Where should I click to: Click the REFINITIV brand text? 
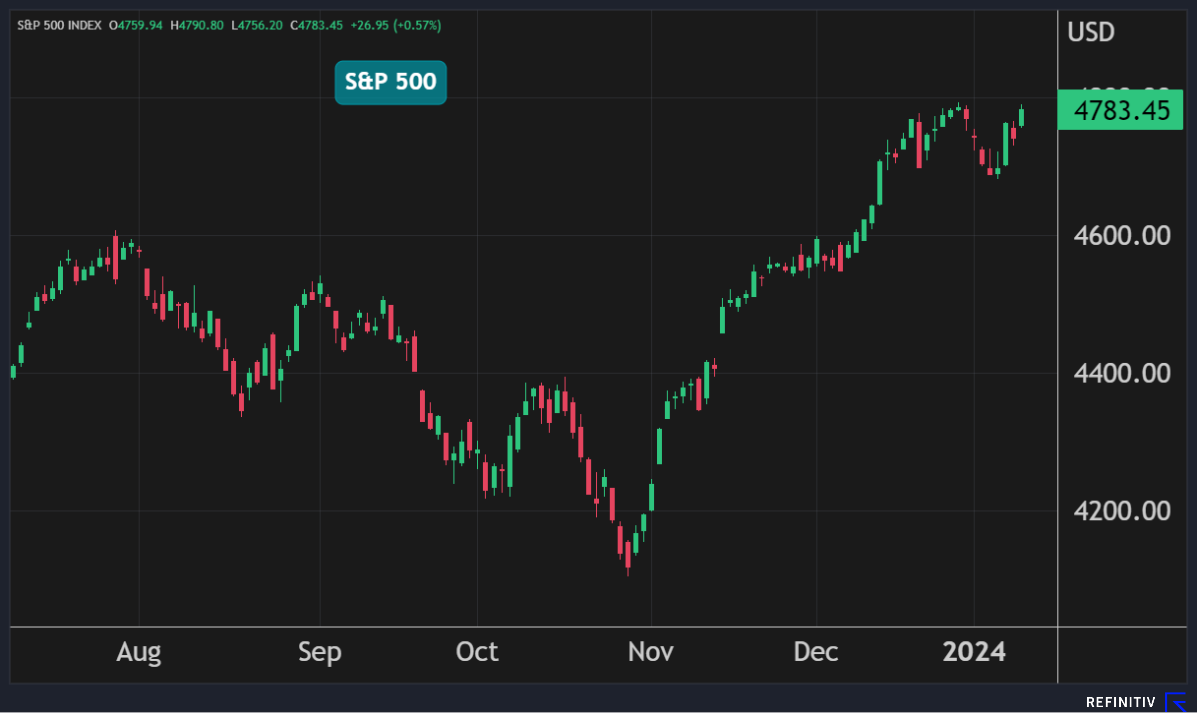(1120, 703)
